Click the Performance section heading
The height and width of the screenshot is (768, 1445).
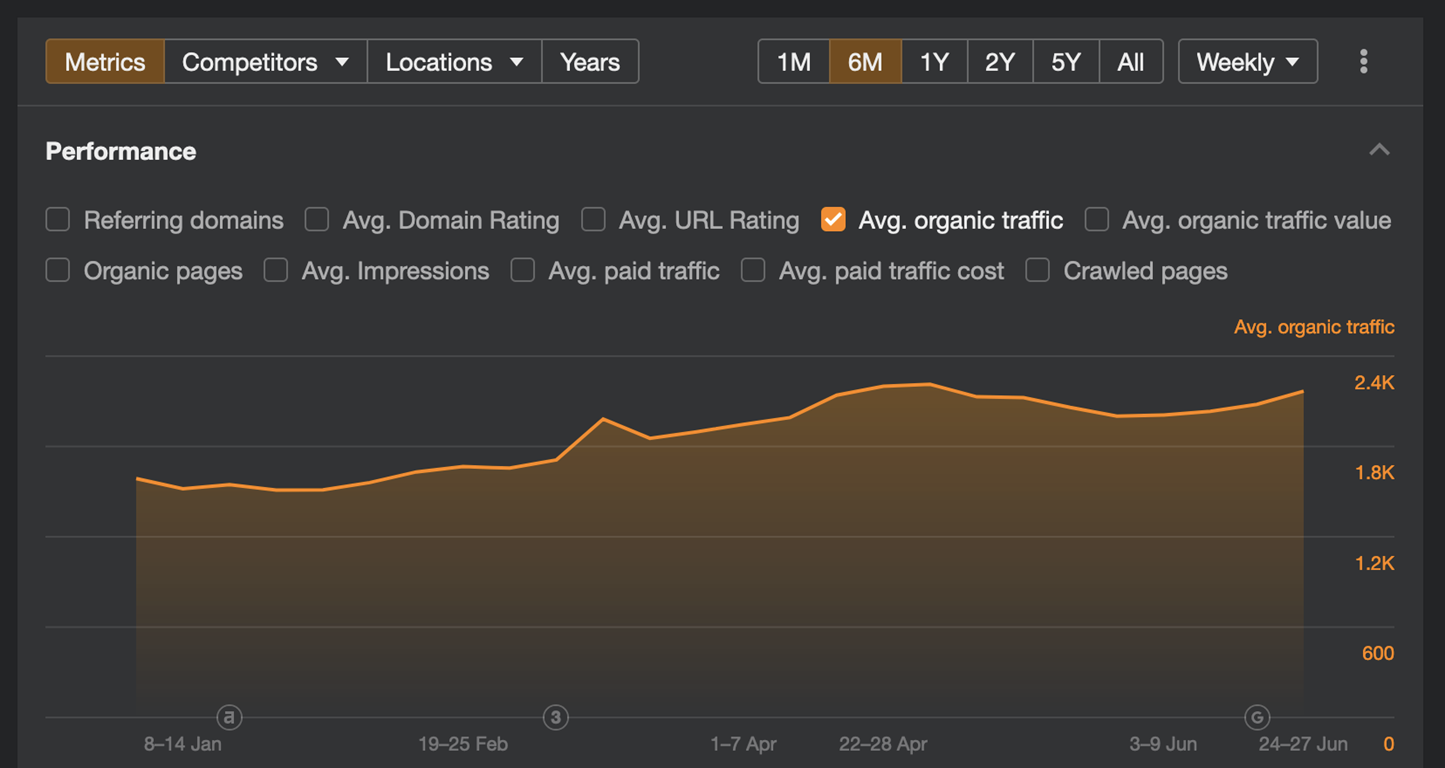[x=121, y=151]
